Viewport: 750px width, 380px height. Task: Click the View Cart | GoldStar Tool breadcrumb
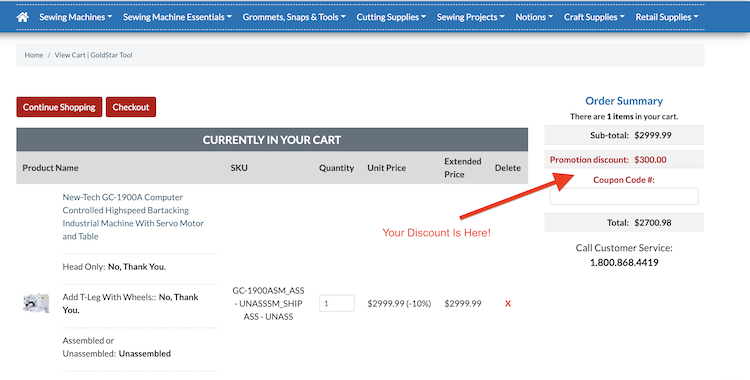point(93,55)
